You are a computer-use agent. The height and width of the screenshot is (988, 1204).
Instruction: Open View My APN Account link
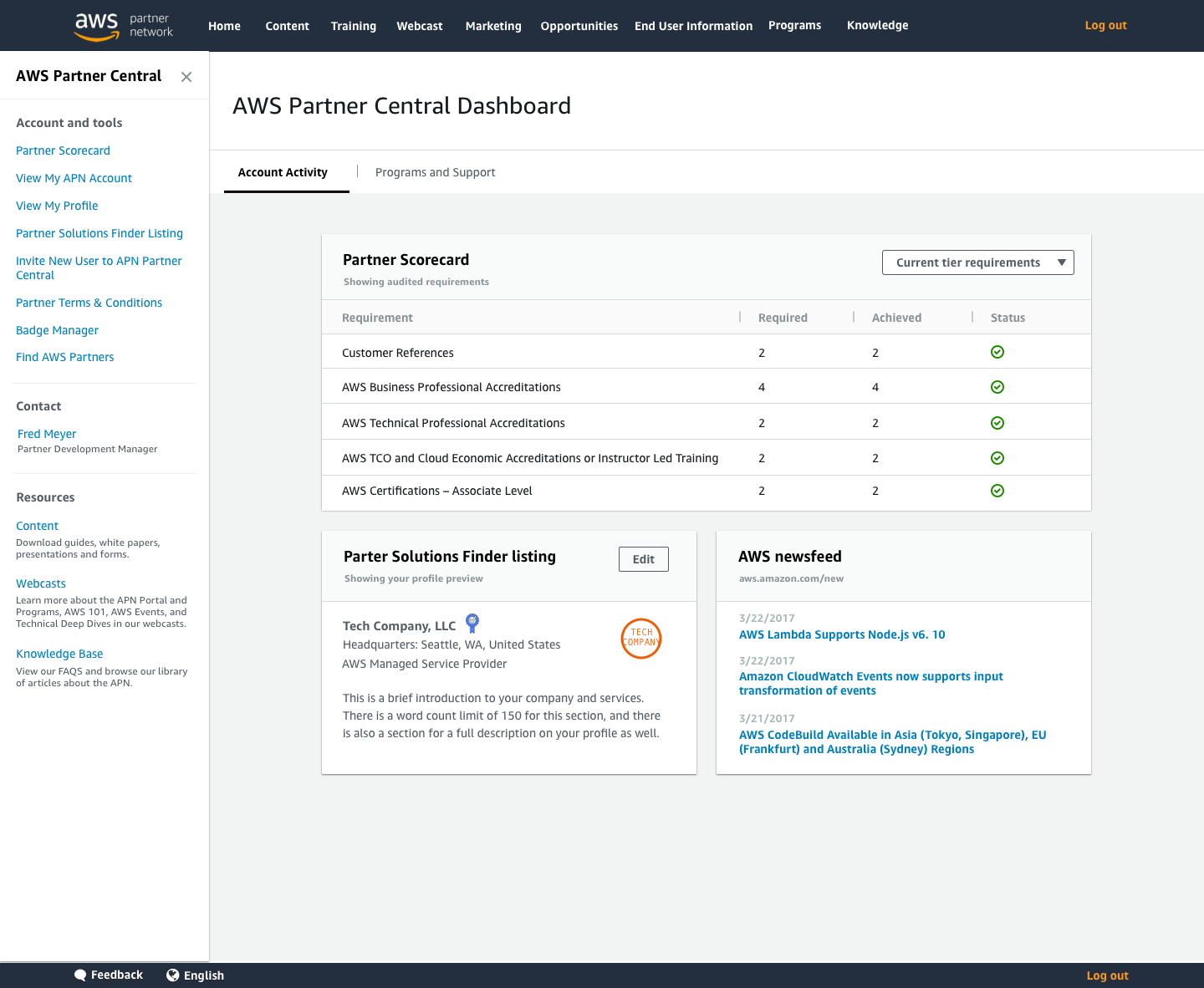[x=74, y=178]
